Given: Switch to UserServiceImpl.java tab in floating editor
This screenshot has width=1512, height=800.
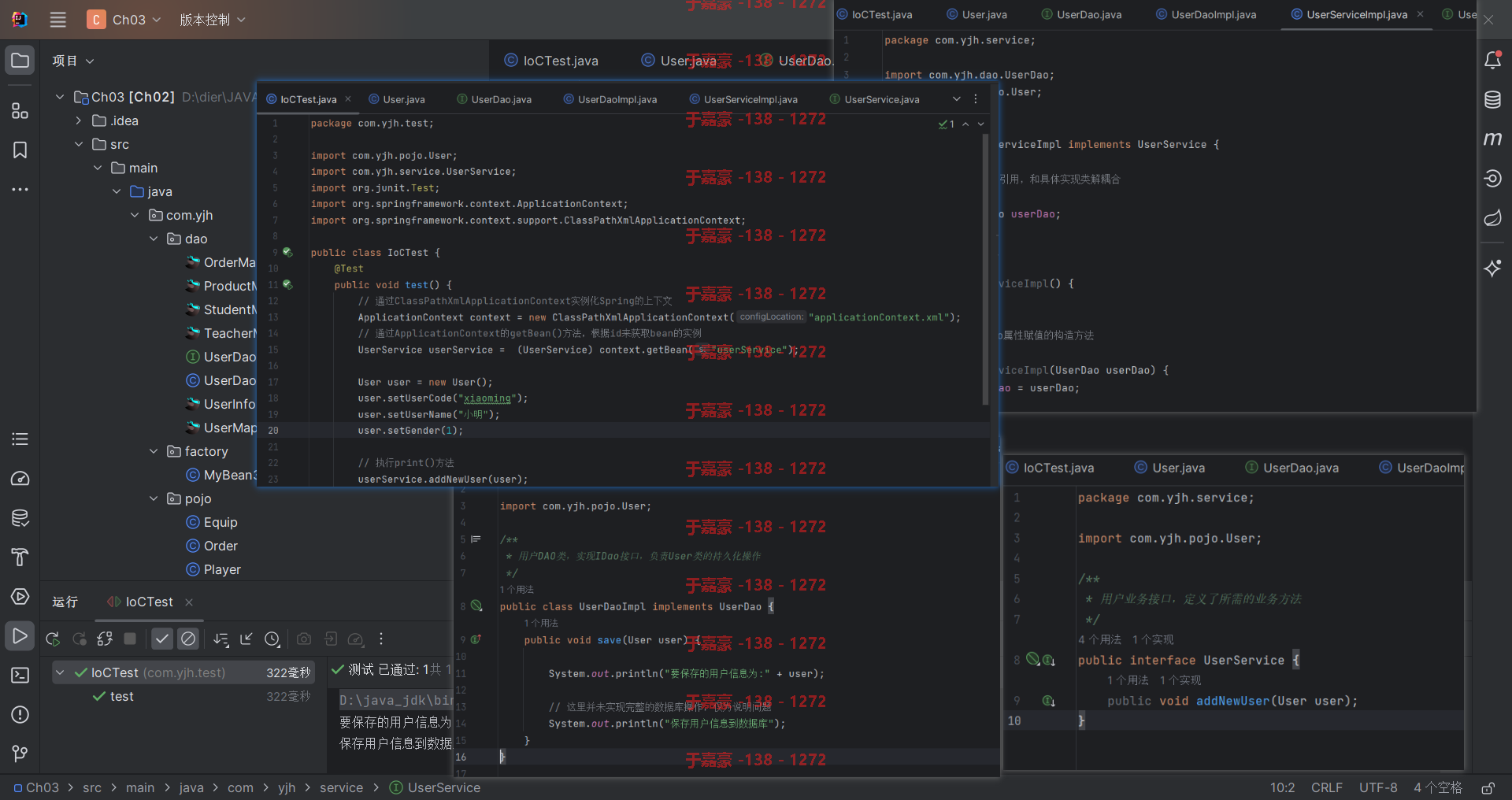Looking at the screenshot, I should pyautogui.click(x=743, y=99).
